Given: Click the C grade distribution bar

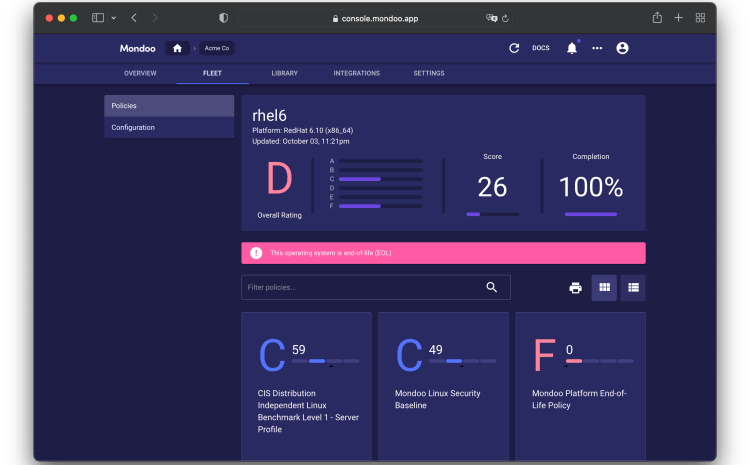Looking at the screenshot, I should tap(380, 179).
